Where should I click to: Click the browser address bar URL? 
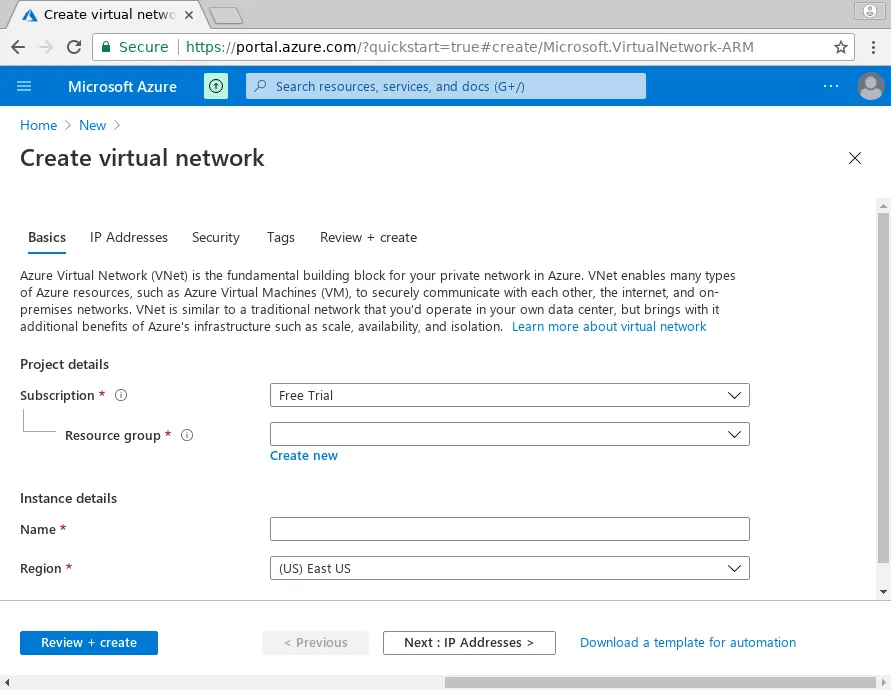click(x=469, y=47)
